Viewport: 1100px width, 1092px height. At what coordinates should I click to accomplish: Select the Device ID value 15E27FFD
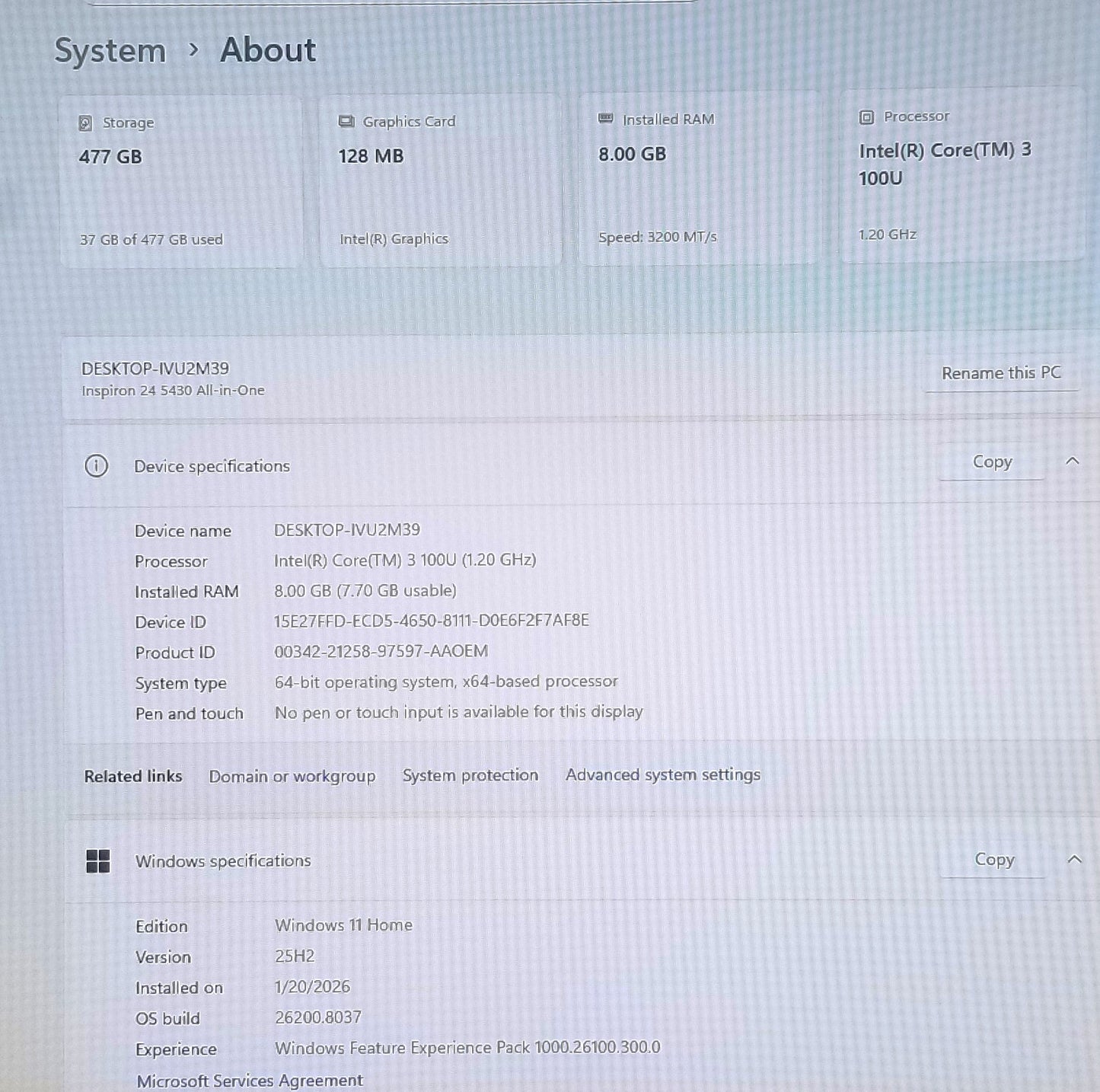pos(432,621)
